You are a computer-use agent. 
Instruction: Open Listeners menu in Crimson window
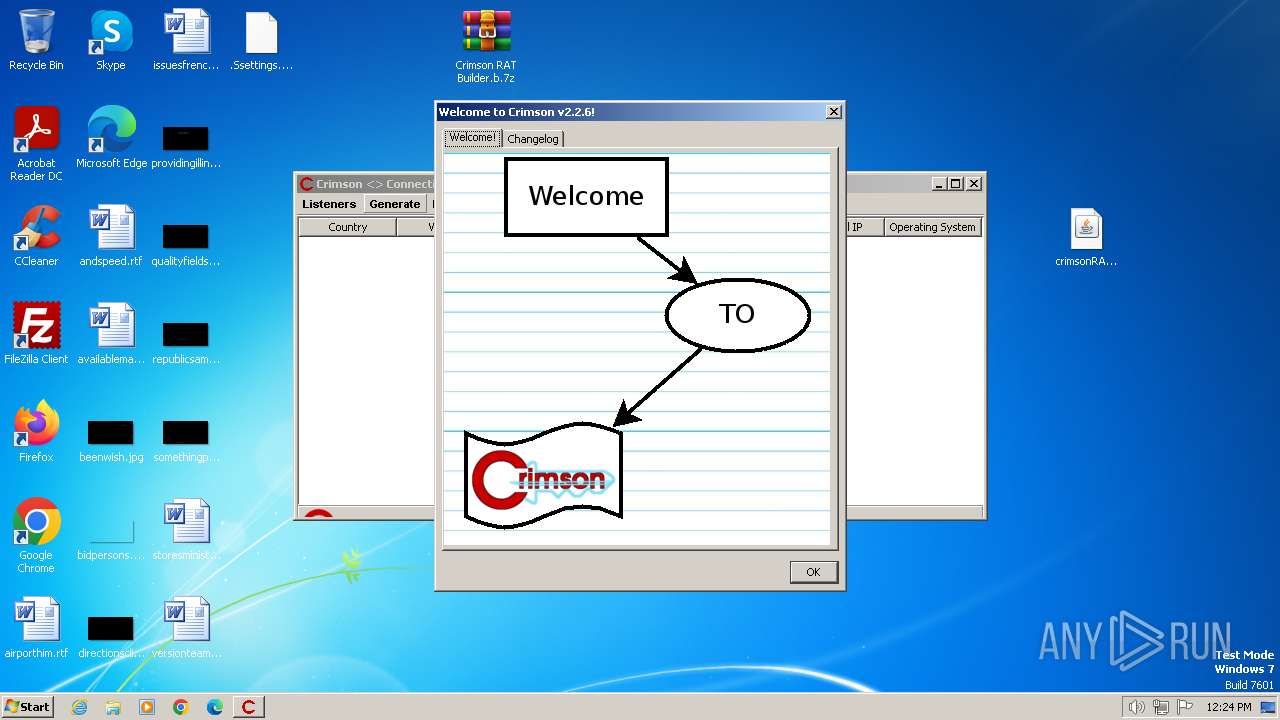[329, 204]
